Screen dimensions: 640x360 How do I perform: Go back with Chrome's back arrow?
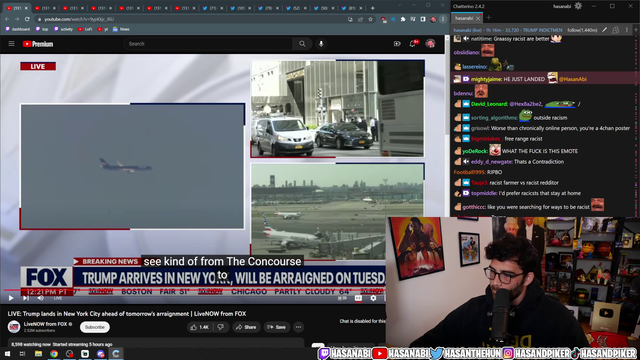point(7,19)
